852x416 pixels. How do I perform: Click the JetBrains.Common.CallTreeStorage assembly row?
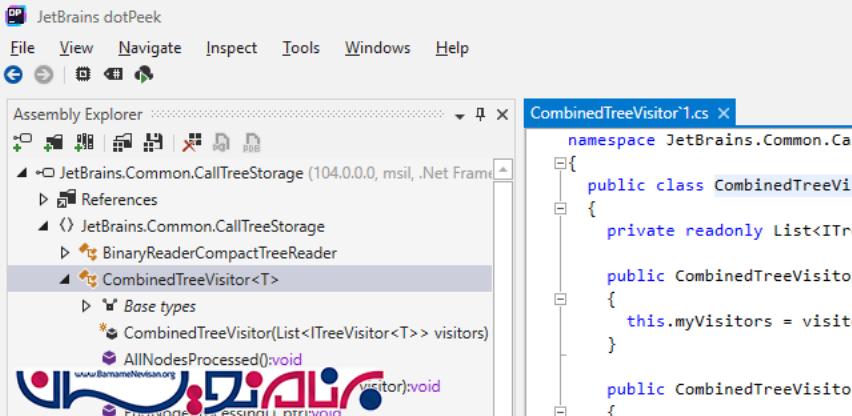tap(250, 173)
